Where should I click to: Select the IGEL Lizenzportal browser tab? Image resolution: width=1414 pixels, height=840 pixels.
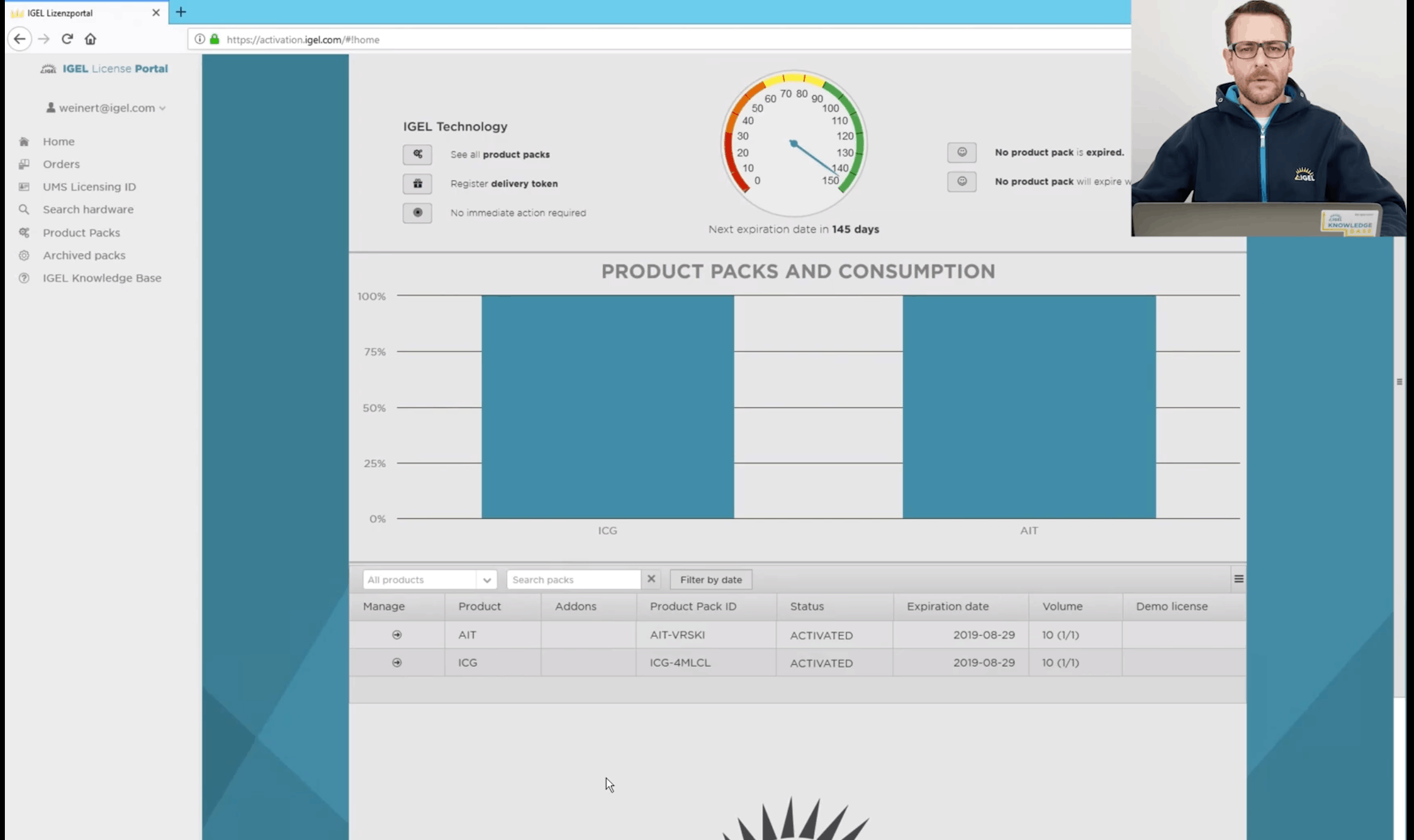[x=86, y=13]
